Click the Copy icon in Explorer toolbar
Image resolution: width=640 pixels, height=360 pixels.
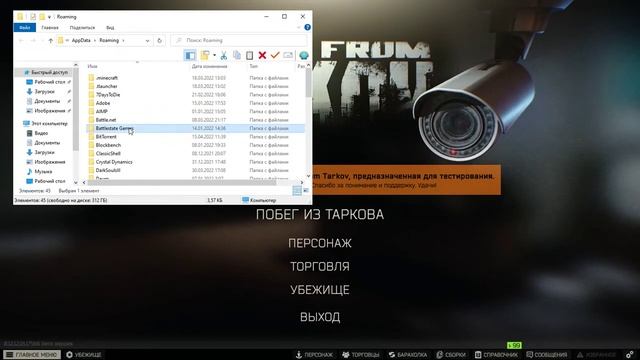pos(237,55)
